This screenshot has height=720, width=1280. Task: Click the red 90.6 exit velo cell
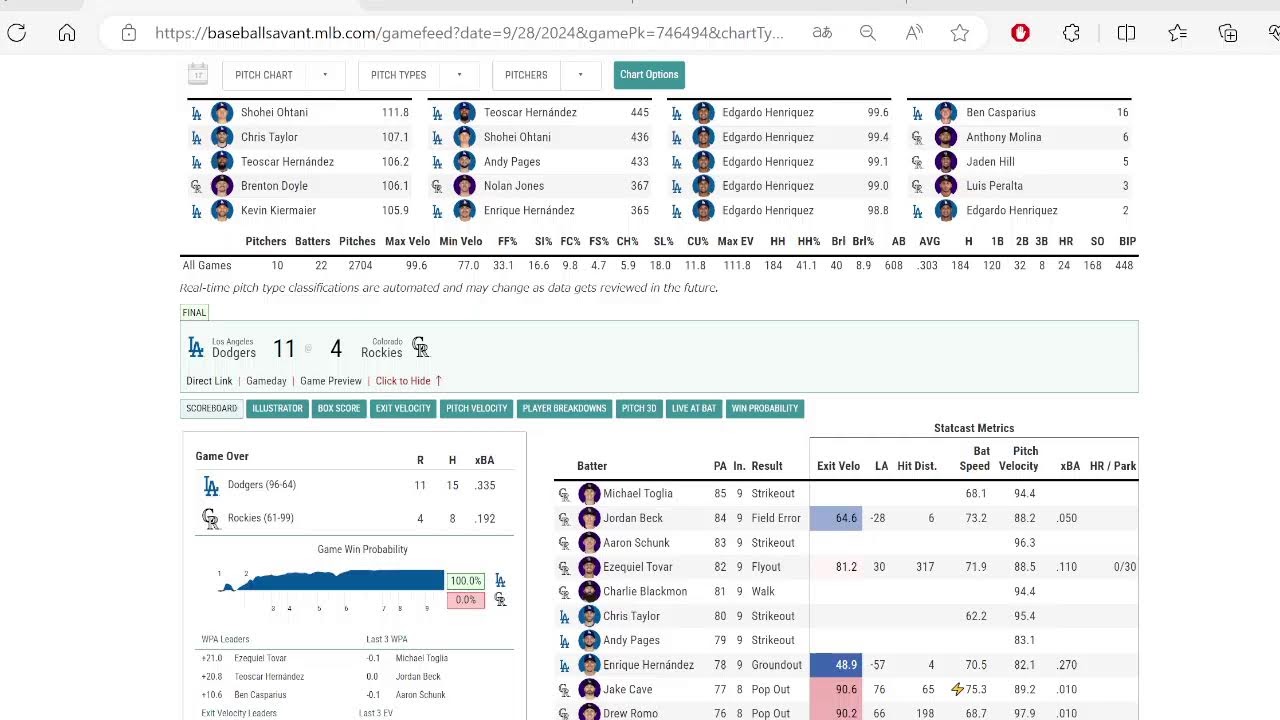click(835, 689)
